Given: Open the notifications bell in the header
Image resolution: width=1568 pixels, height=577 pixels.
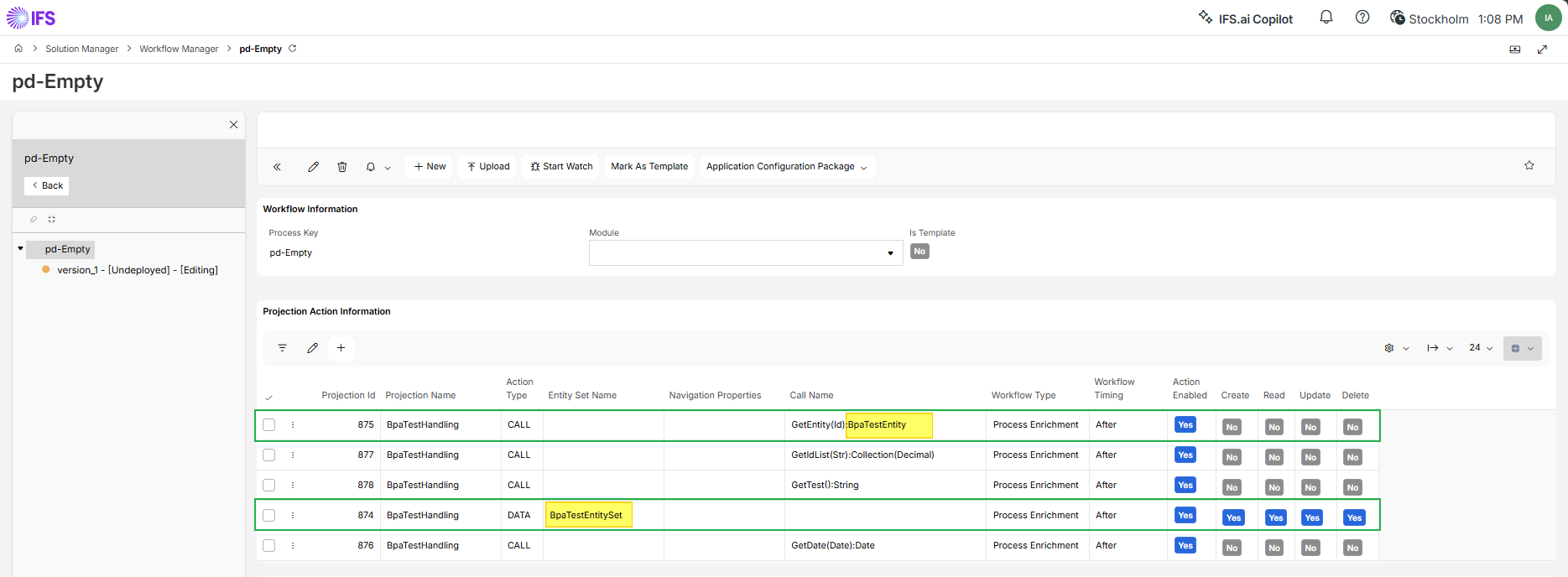Looking at the screenshot, I should (1326, 17).
